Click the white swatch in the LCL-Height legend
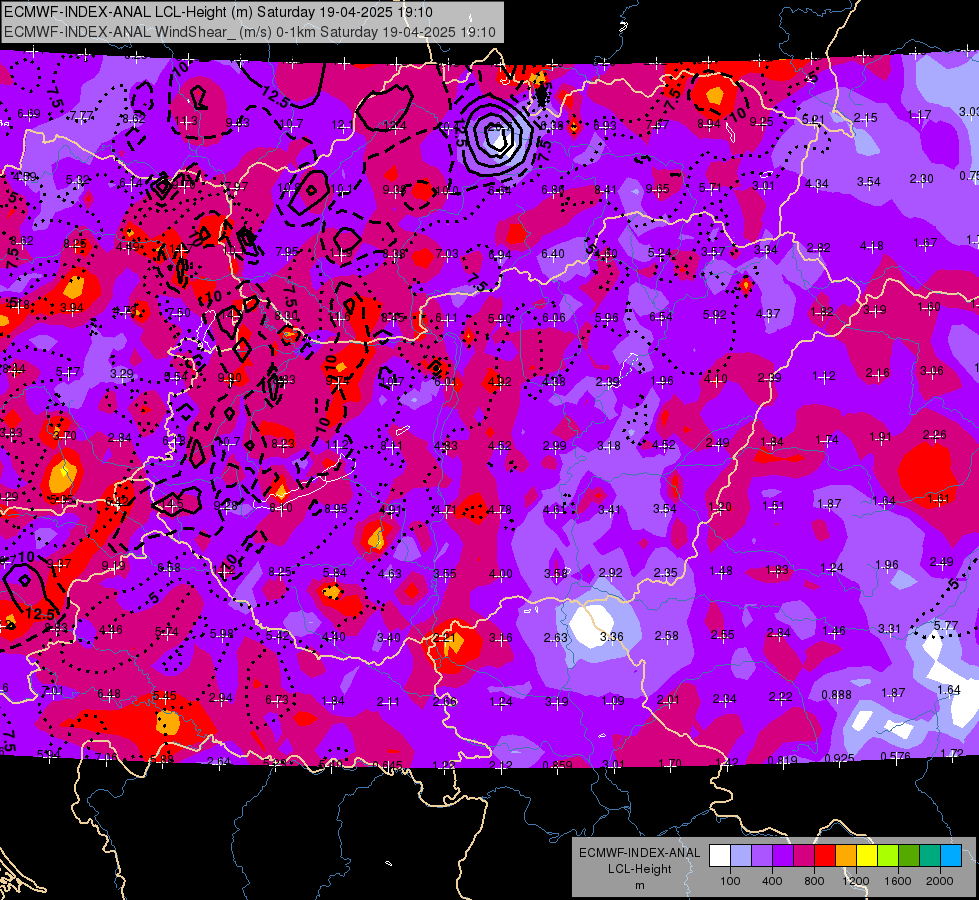979x900 pixels. pyautogui.click(x=720, y=856)
